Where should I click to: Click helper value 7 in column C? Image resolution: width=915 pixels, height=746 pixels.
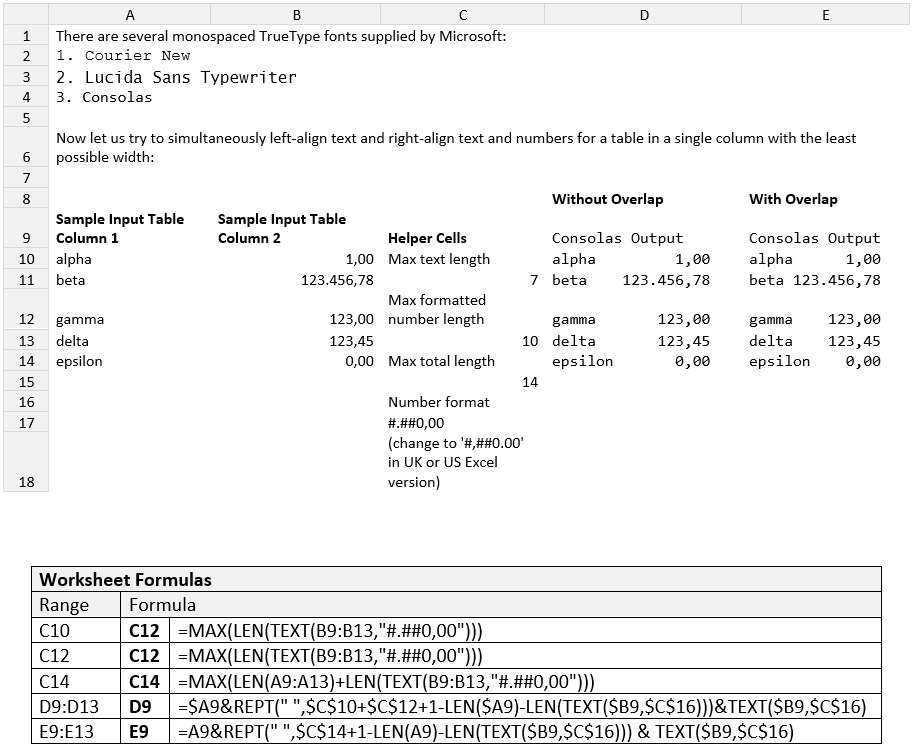[534, 280]
